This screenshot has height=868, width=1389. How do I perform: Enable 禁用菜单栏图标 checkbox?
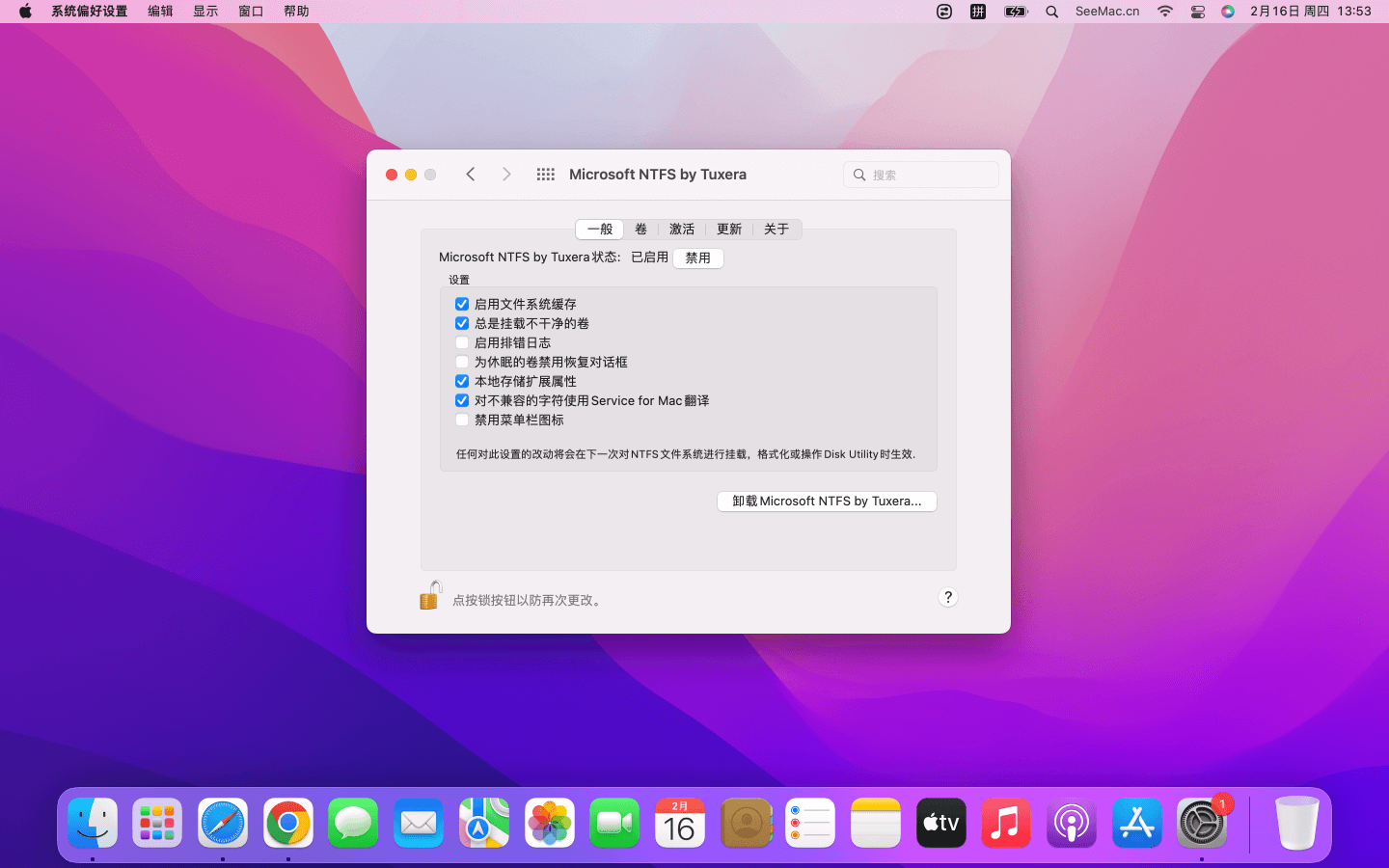click(462, 420)
